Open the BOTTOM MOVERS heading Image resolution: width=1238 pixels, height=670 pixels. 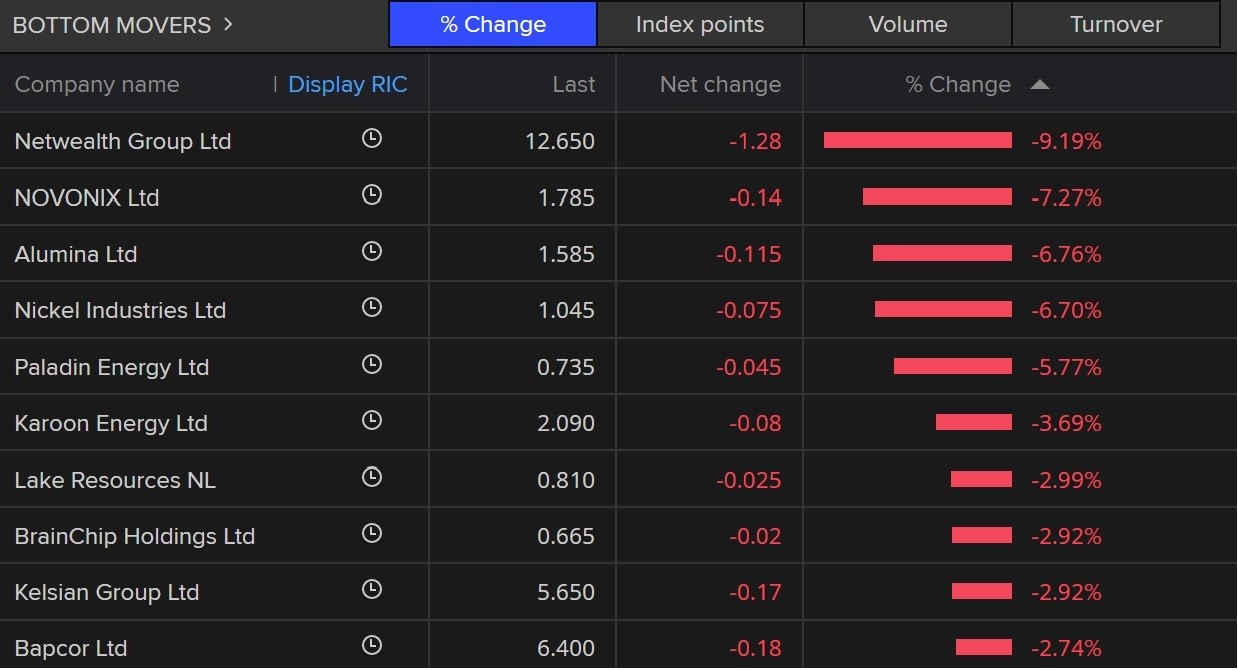111,25
